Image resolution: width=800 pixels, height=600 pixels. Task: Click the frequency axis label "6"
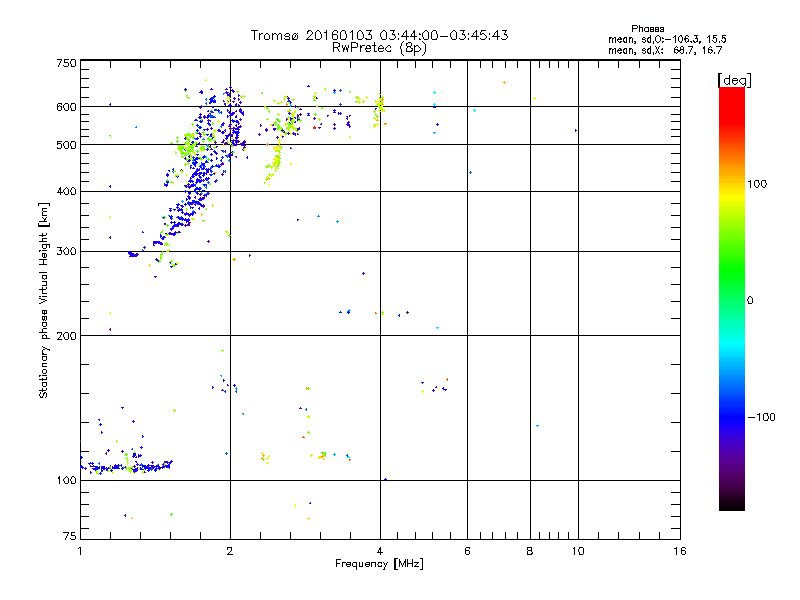tap(467, 551)
